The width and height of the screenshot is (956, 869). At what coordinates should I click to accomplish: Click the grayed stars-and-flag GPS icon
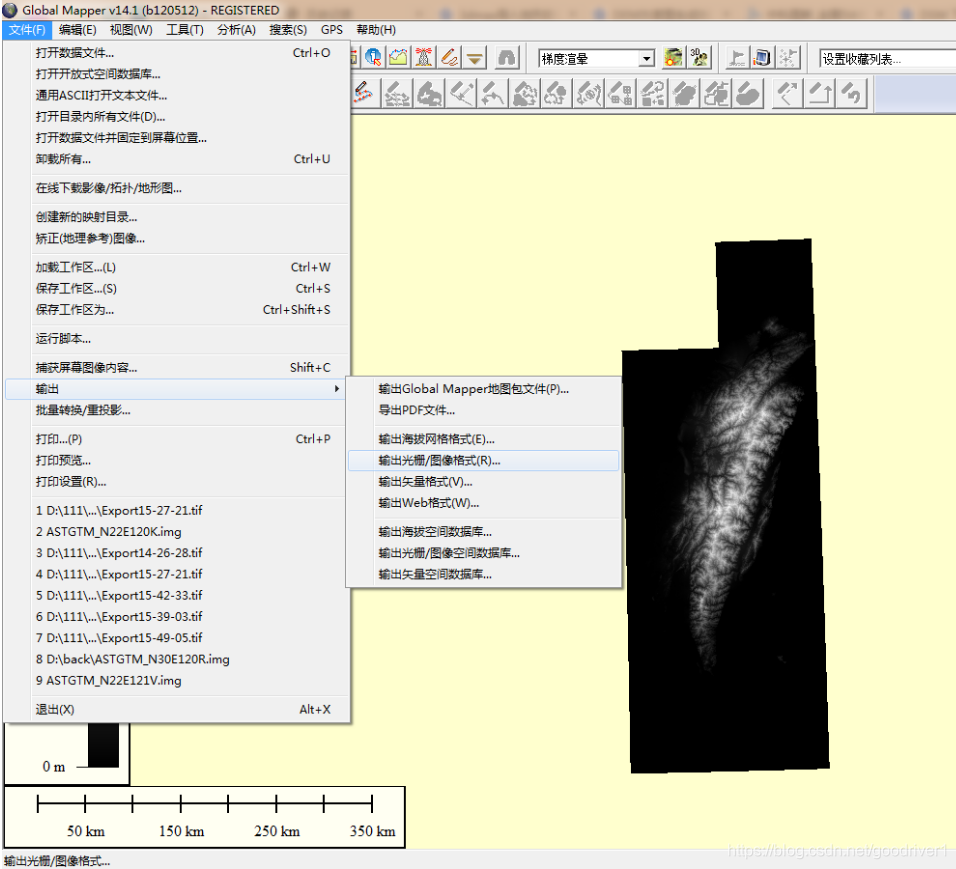coord(788,58)
